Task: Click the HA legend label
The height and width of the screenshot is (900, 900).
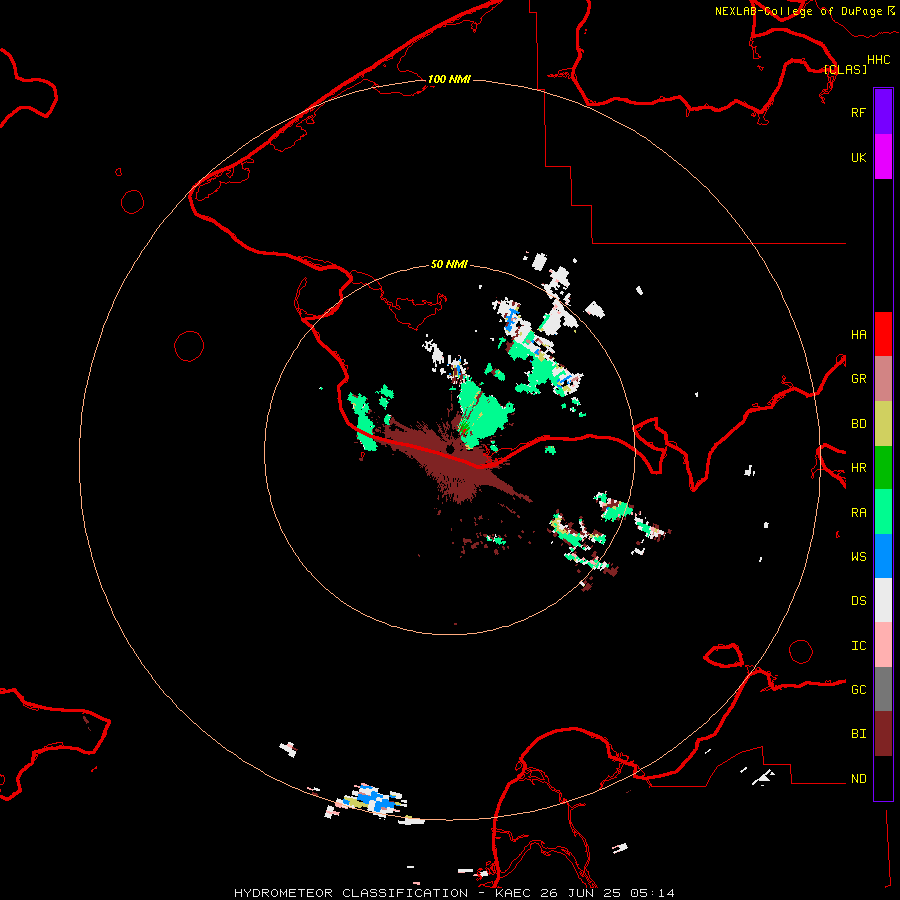Action: (858, 334)
